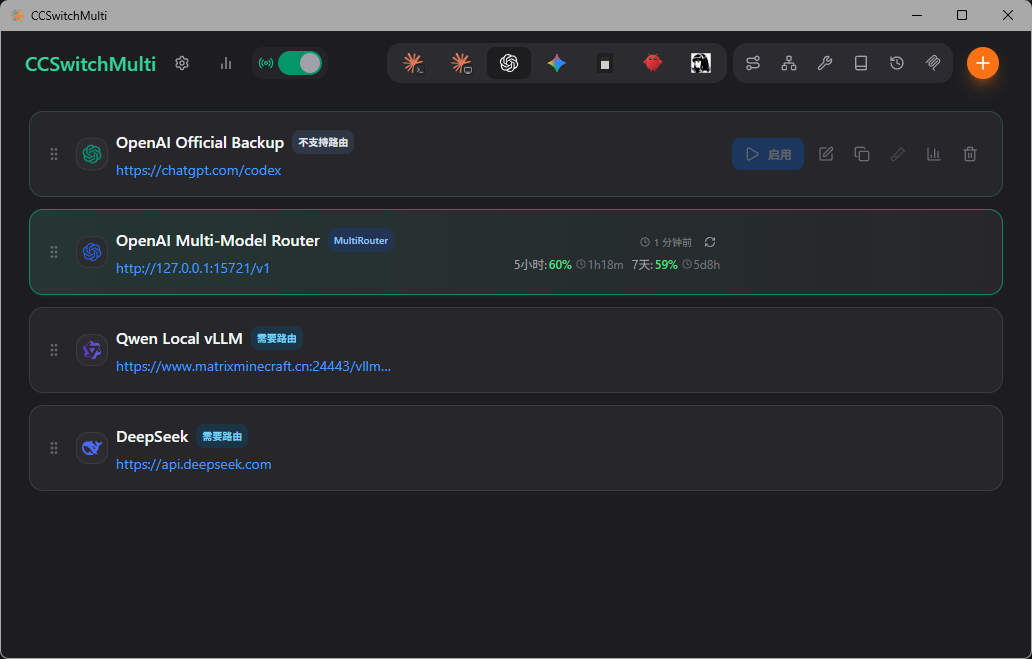Select the Qwen Local vLLM title

(x=179, y=339)
